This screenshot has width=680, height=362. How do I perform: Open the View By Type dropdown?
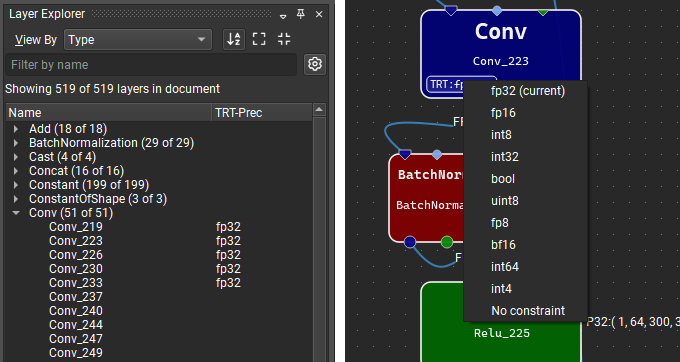pos(138,40)
